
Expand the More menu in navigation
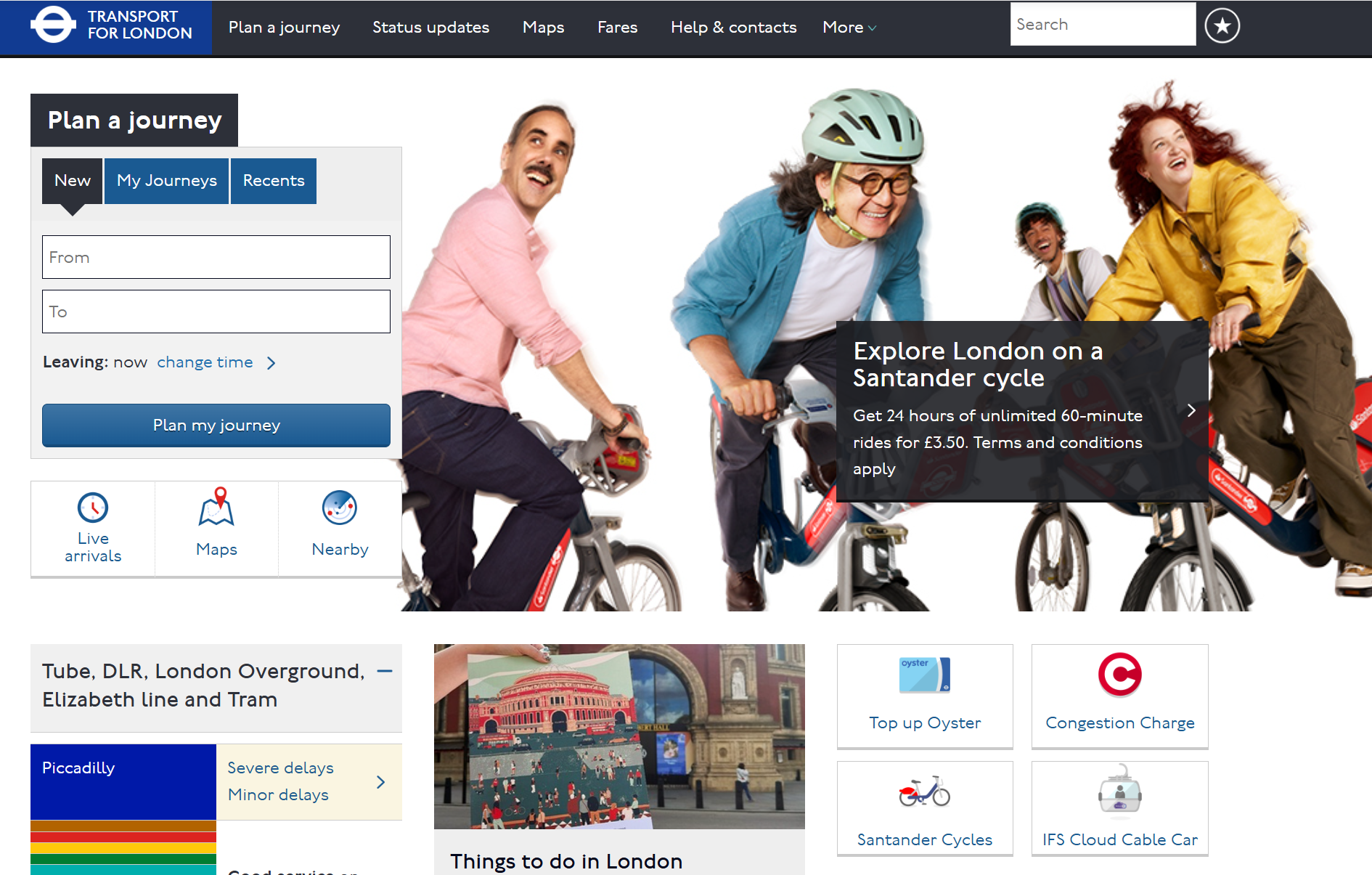849,28
